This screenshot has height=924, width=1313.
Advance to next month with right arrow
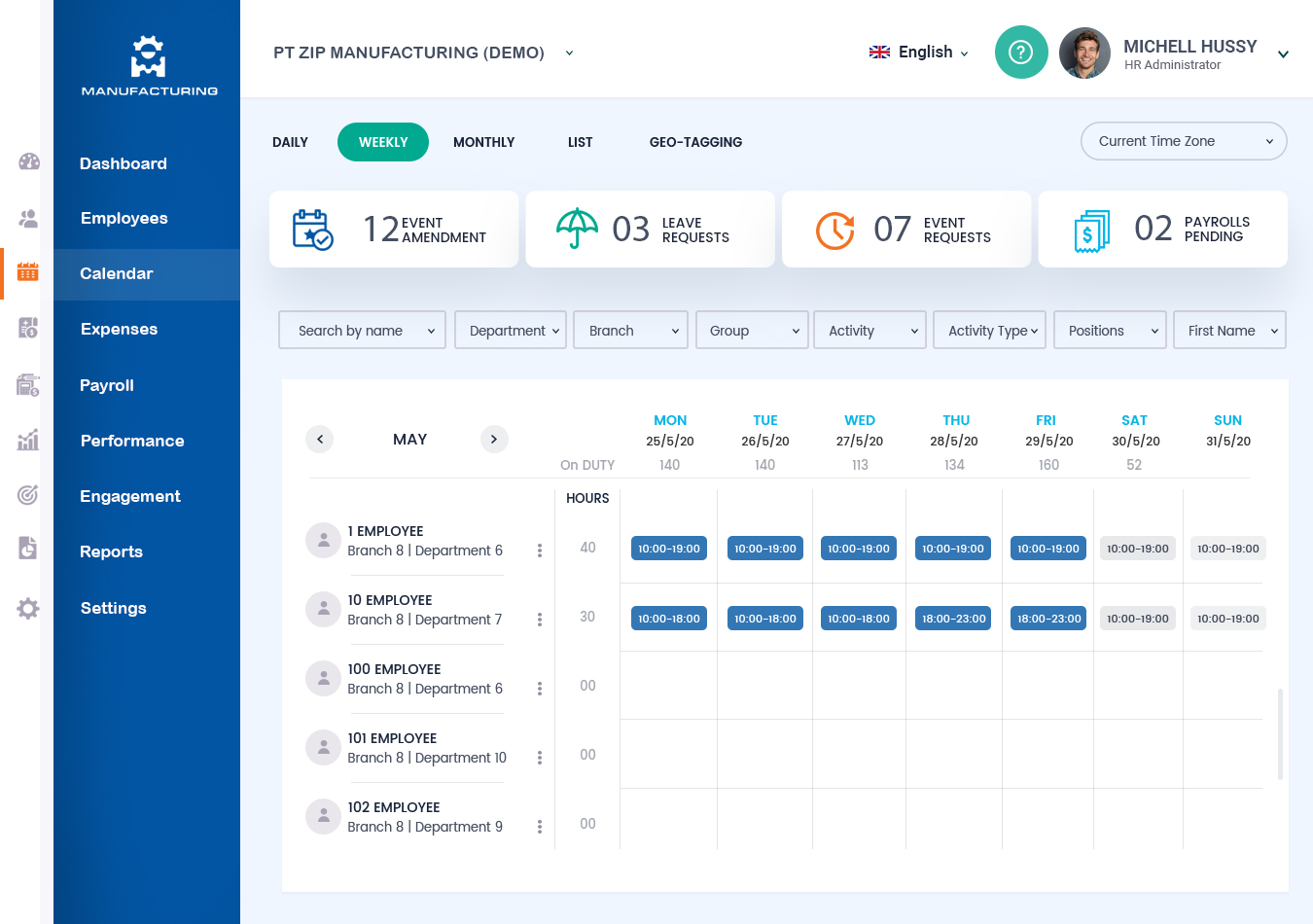(x=494, y=440)
